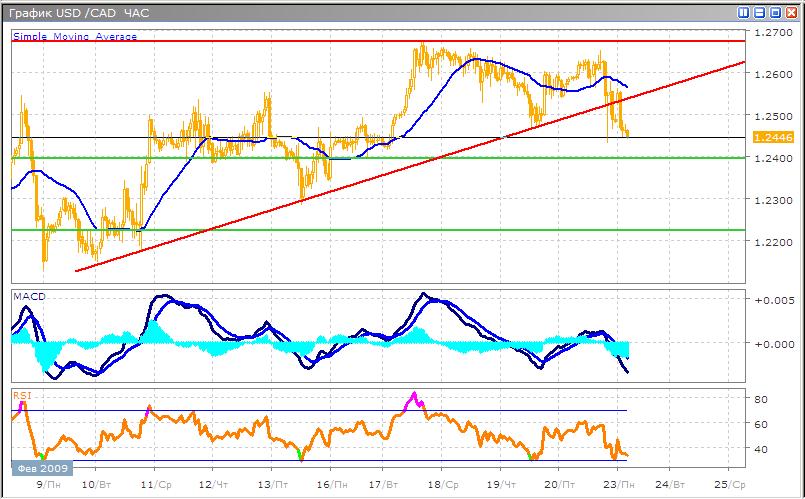Select the MACD indicator label
This screenshot has height=499, width=805.
30,297
